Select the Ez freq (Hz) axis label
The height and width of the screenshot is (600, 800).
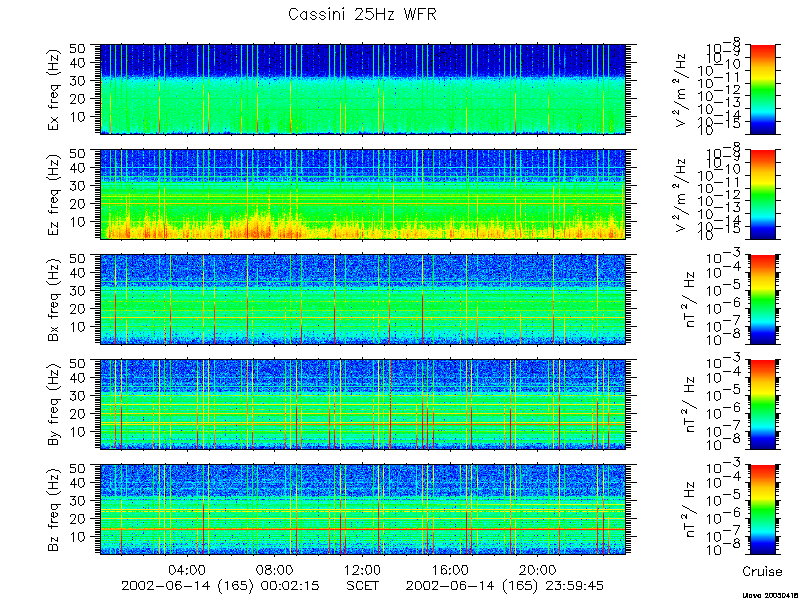[x=55, y=194]
